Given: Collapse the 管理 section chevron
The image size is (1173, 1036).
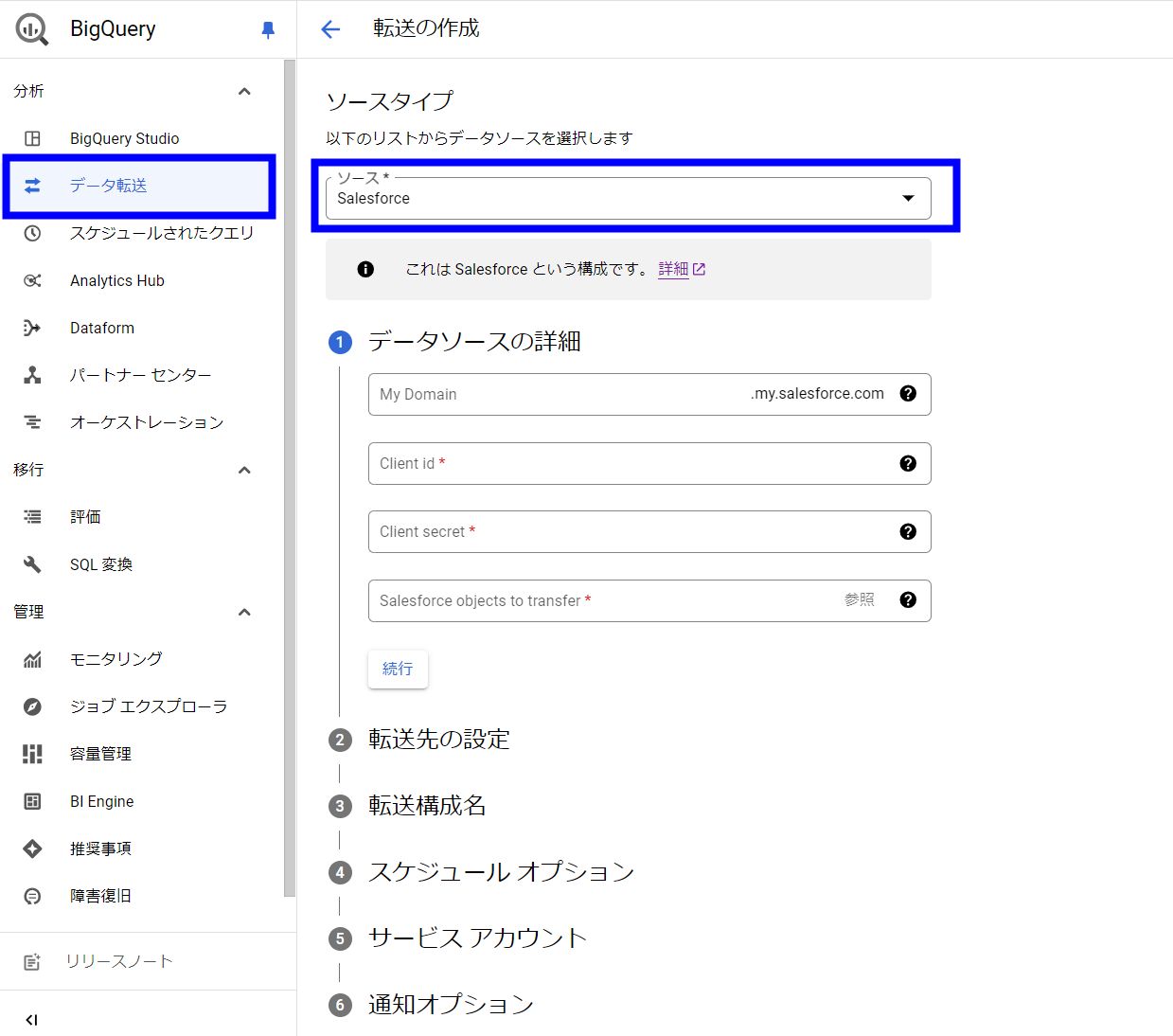Looking at the screenshot, I should click(x=244, y=613).
